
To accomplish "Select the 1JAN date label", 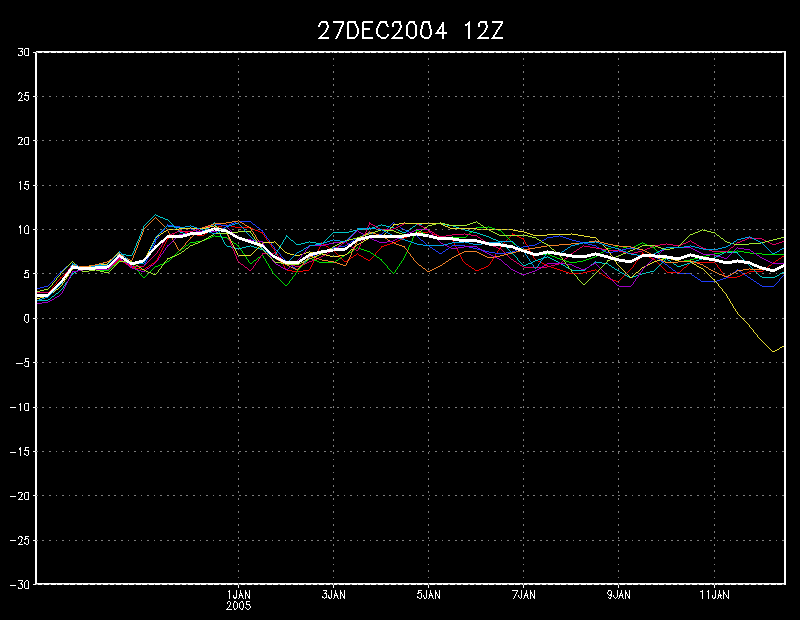I will click(238, 594).
